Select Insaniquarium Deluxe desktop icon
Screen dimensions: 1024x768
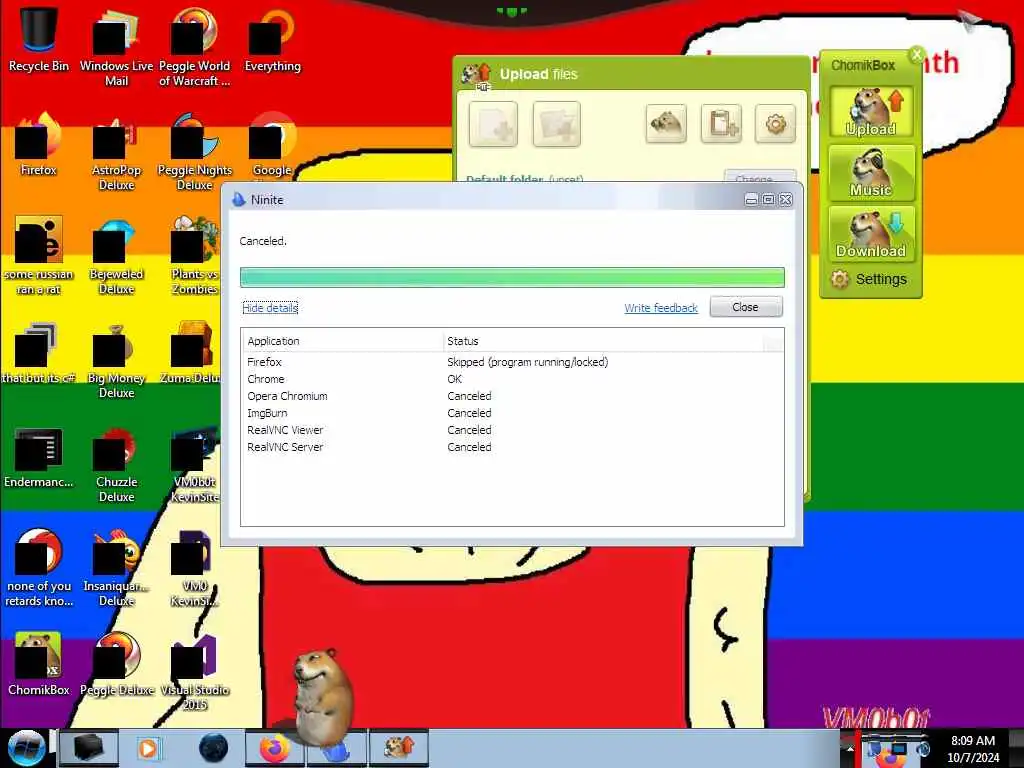pos(116,567)
